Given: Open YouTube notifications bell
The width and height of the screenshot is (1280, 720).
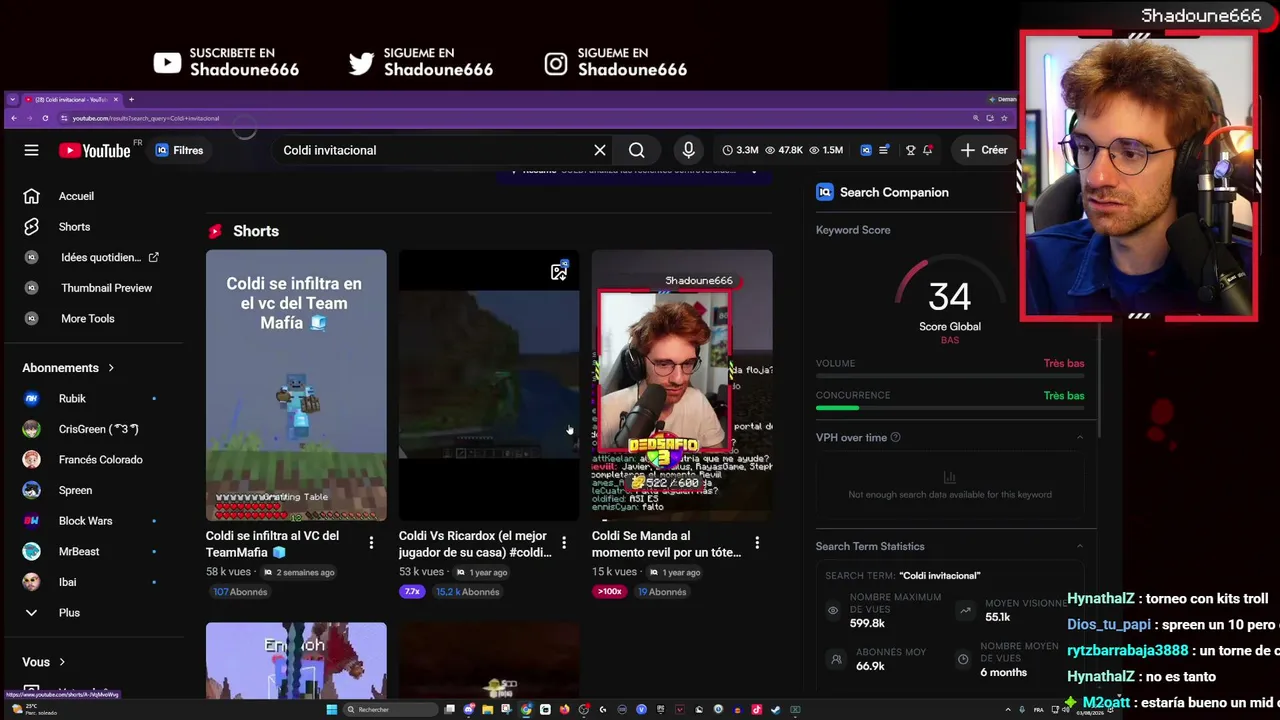Looking at the screenshot, I should pos(928,150).
